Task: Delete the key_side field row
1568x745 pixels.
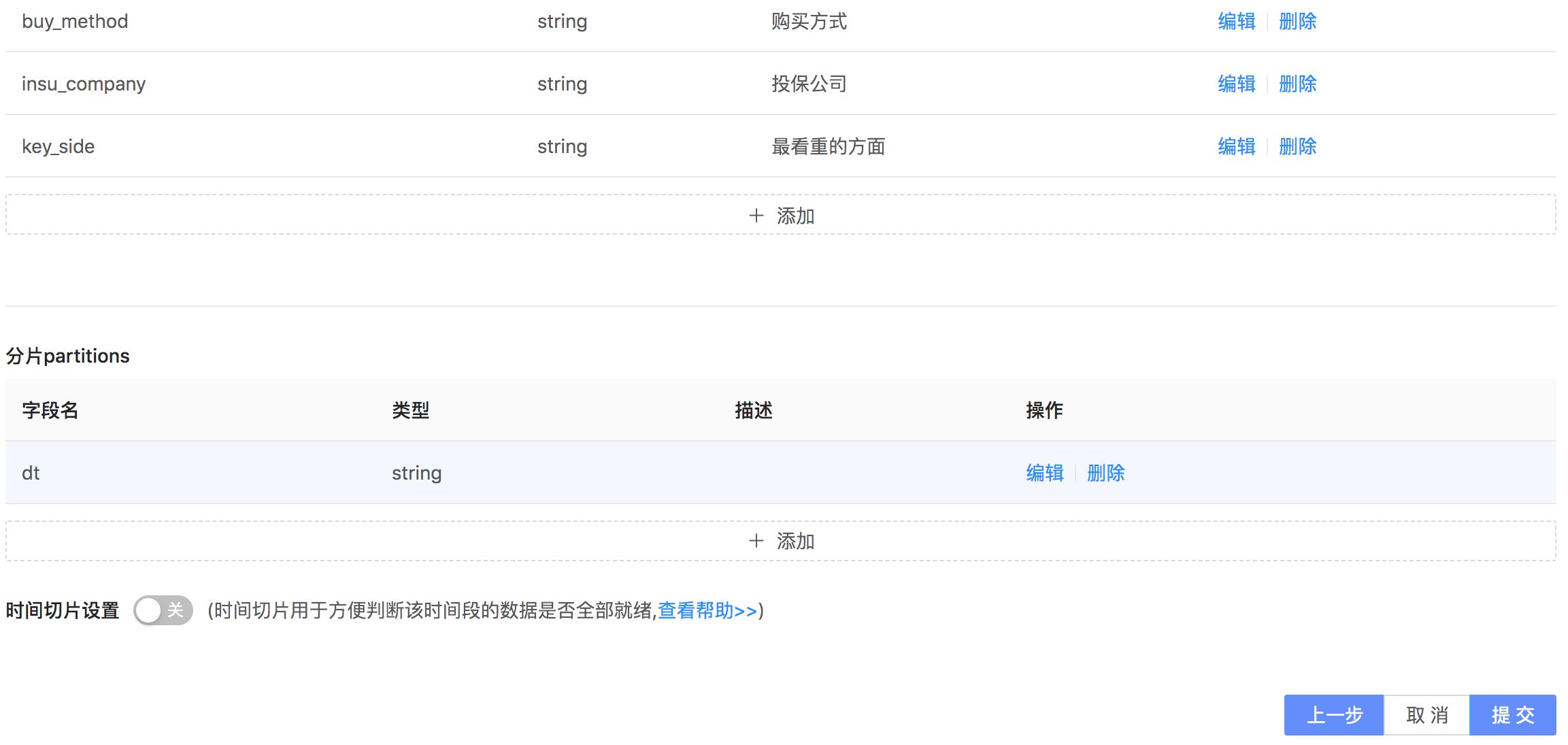Action: coord(1297,146)
